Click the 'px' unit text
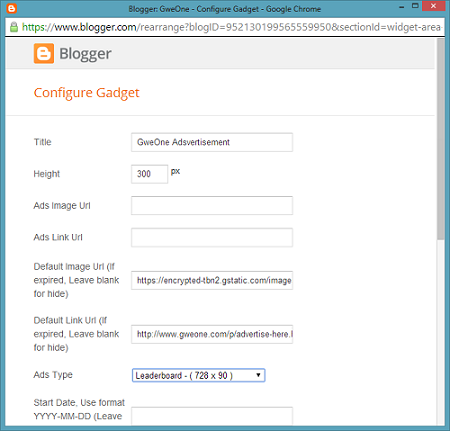 coord(175,172)
